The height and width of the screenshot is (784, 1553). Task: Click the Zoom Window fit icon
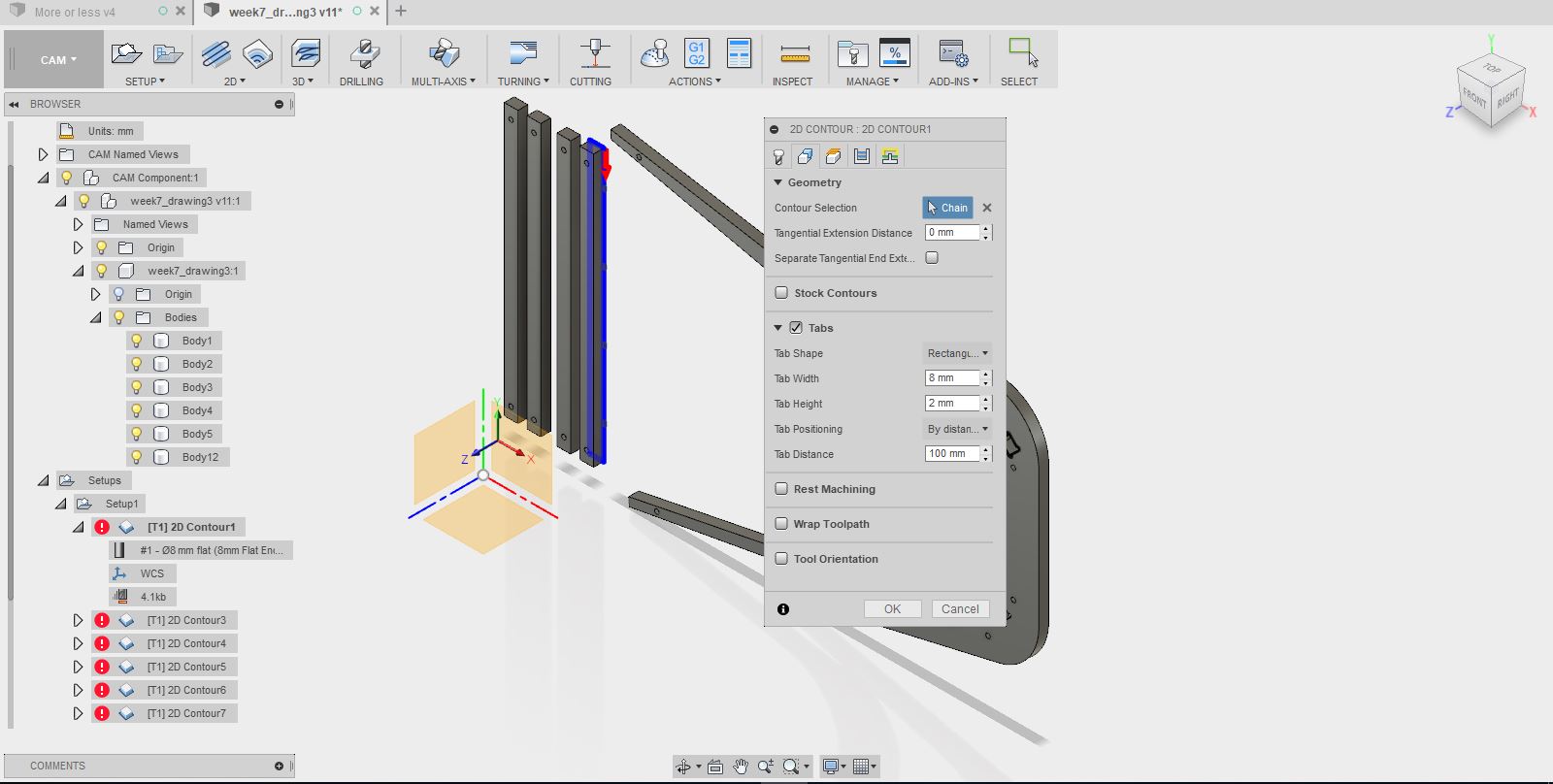pos(791,767)
